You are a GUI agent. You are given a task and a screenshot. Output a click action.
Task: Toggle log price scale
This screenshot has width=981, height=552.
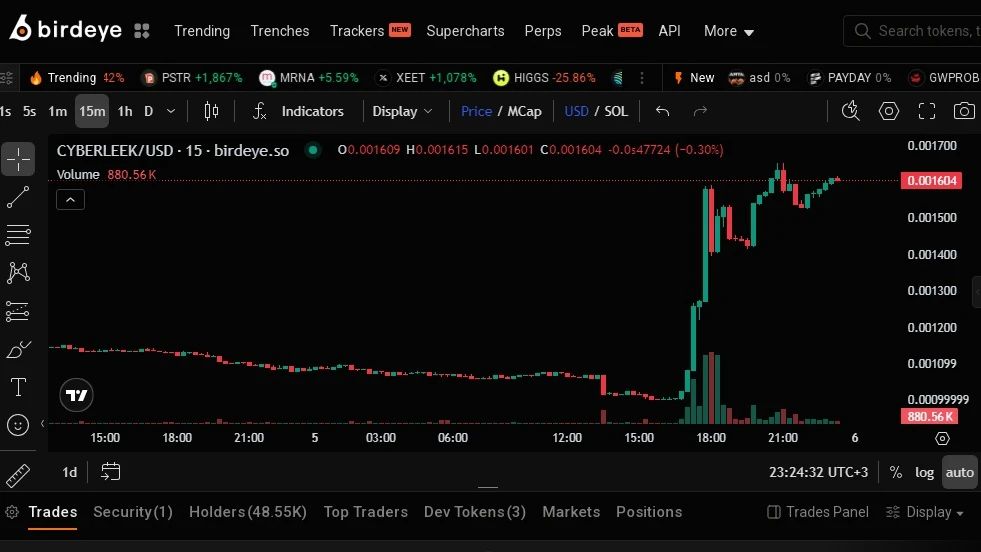click(x=925, y=473)
